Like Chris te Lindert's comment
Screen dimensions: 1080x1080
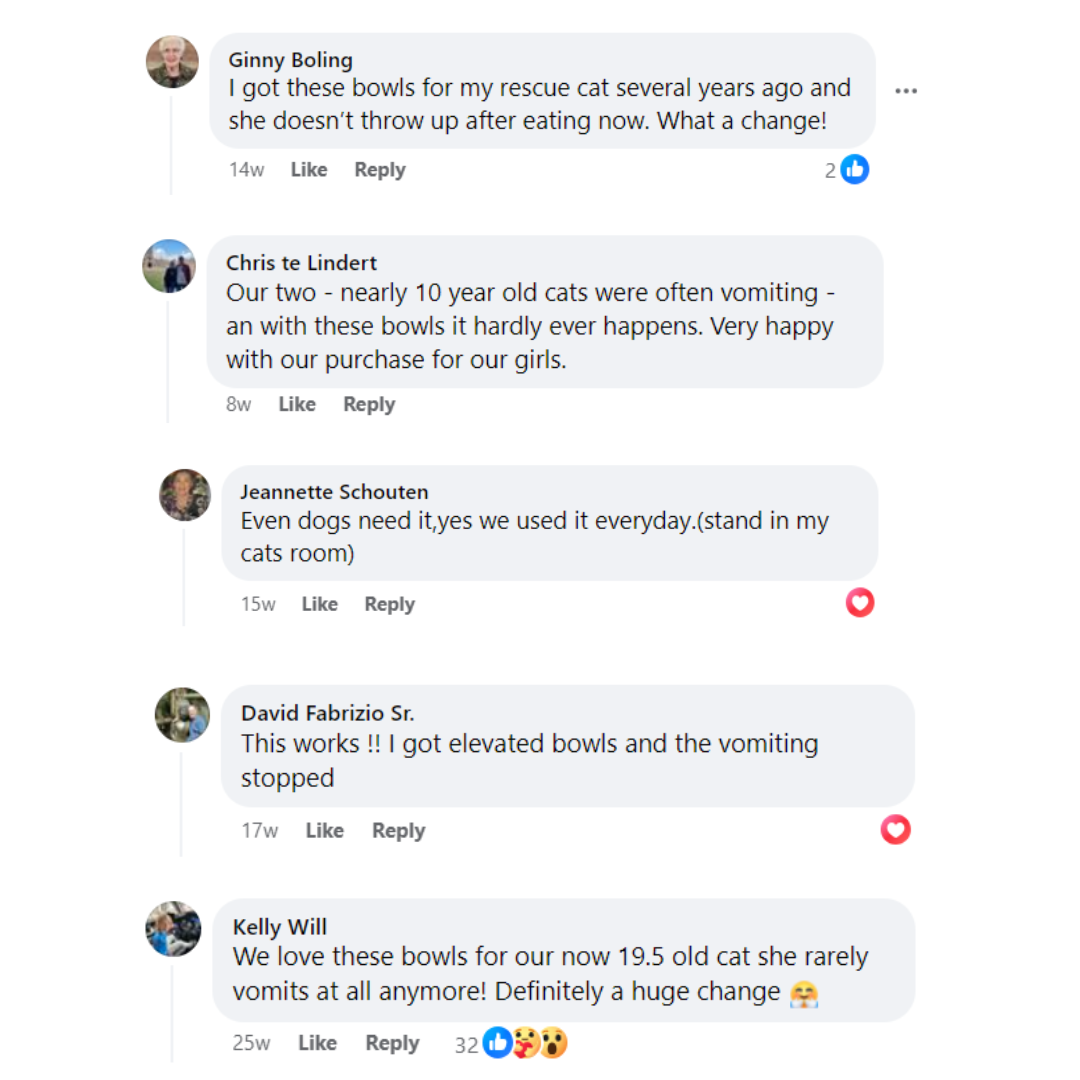tap(297, 404)
